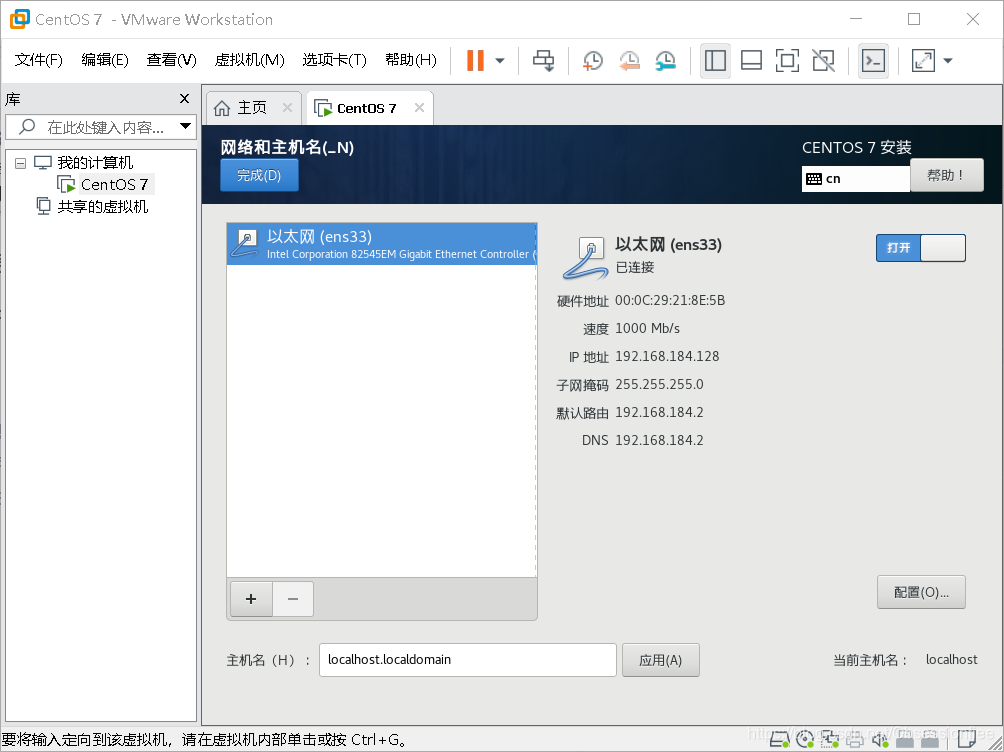Open the library search dropdown arrow

coord(186,126)
